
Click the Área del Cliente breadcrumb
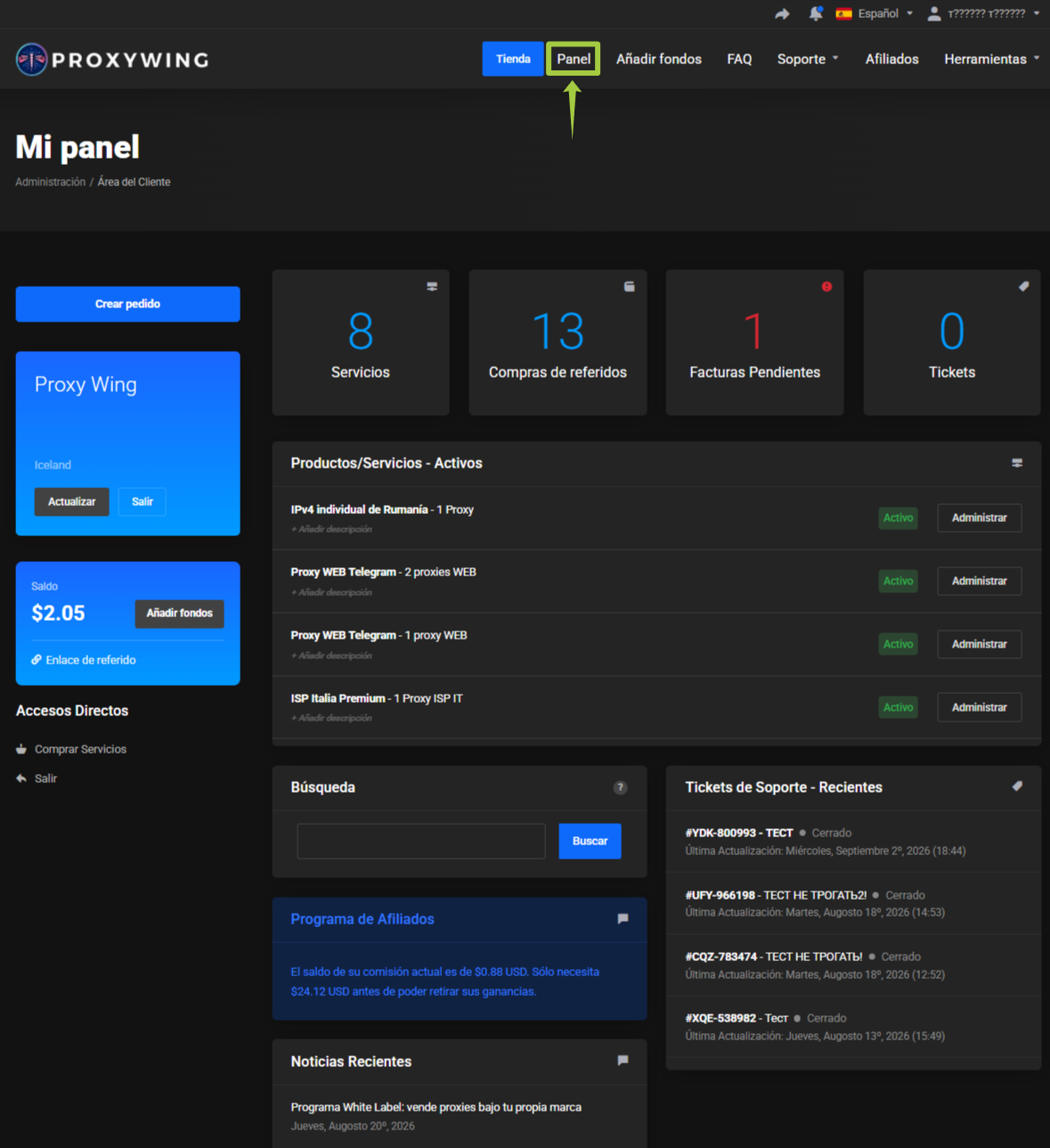134,182
